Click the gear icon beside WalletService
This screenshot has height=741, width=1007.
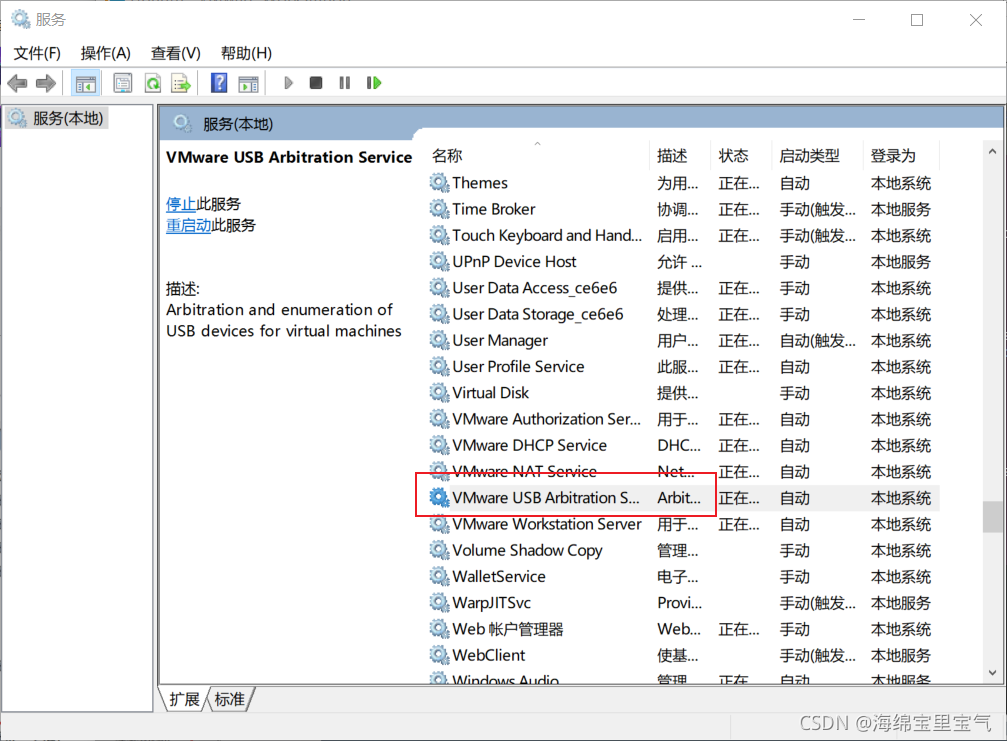439,577
